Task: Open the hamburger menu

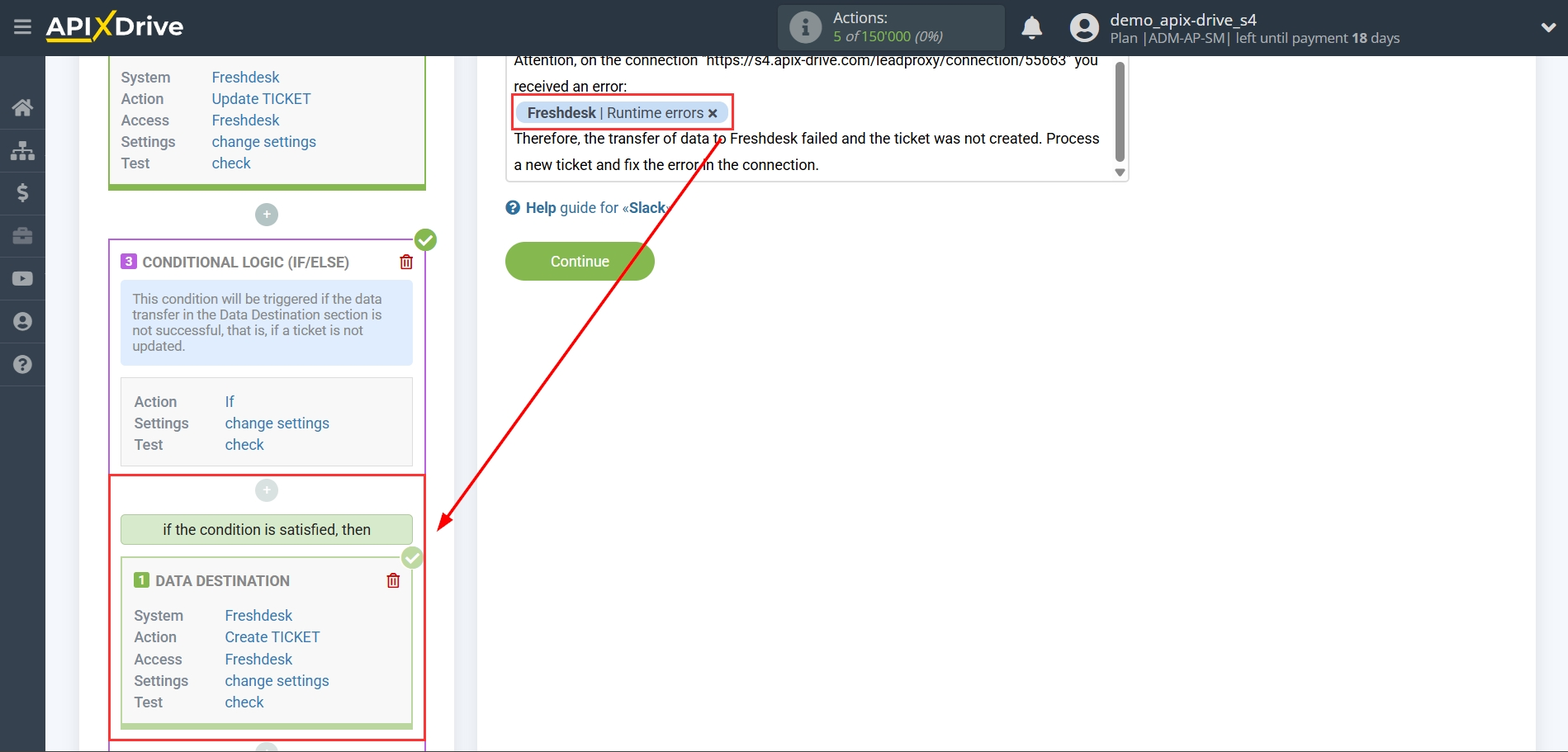Action: click(x=22, y=27)
